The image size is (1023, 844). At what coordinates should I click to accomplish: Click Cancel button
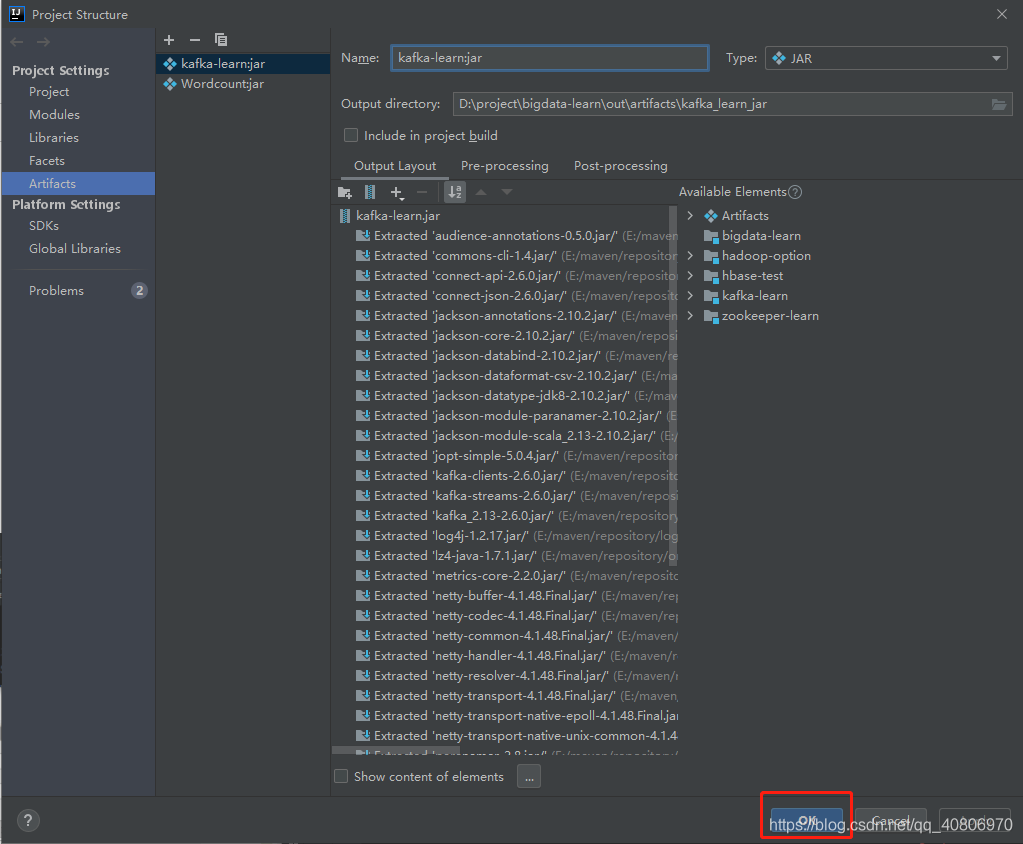pos(891,821)
